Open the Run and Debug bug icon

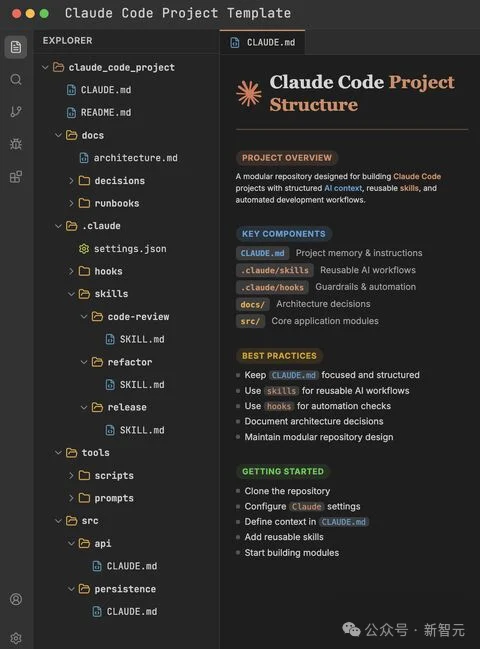coord(16,144)
